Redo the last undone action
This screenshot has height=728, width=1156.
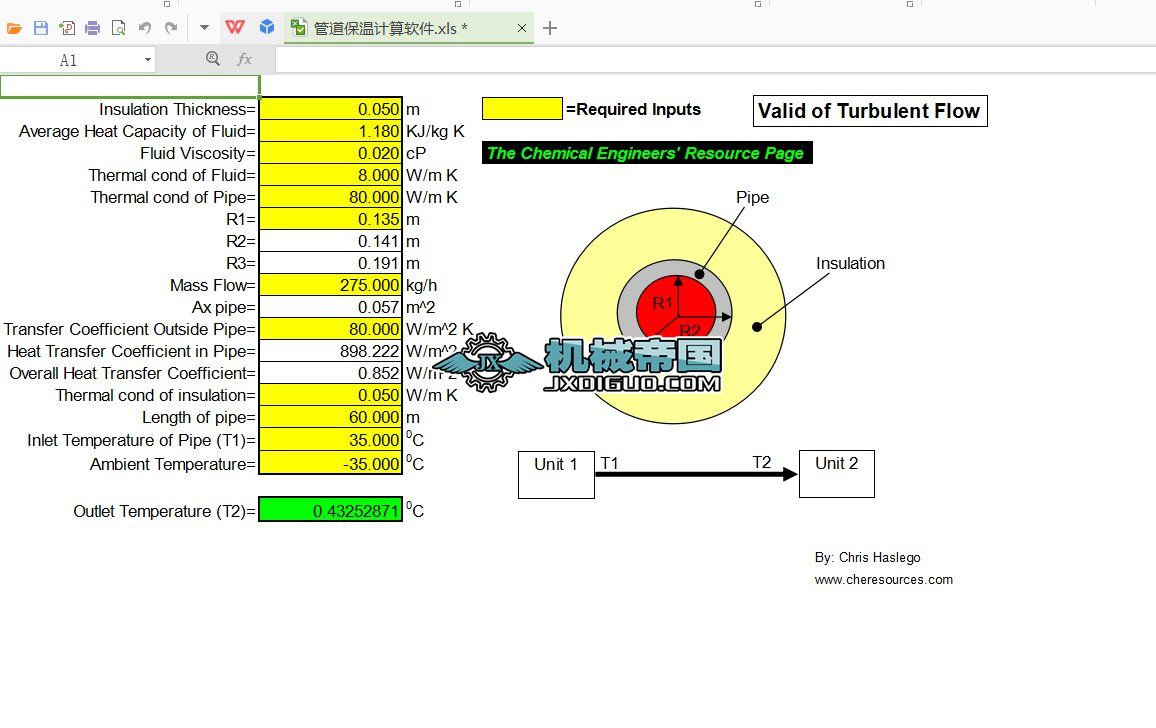pyautogui.click(x=171, y=28)
